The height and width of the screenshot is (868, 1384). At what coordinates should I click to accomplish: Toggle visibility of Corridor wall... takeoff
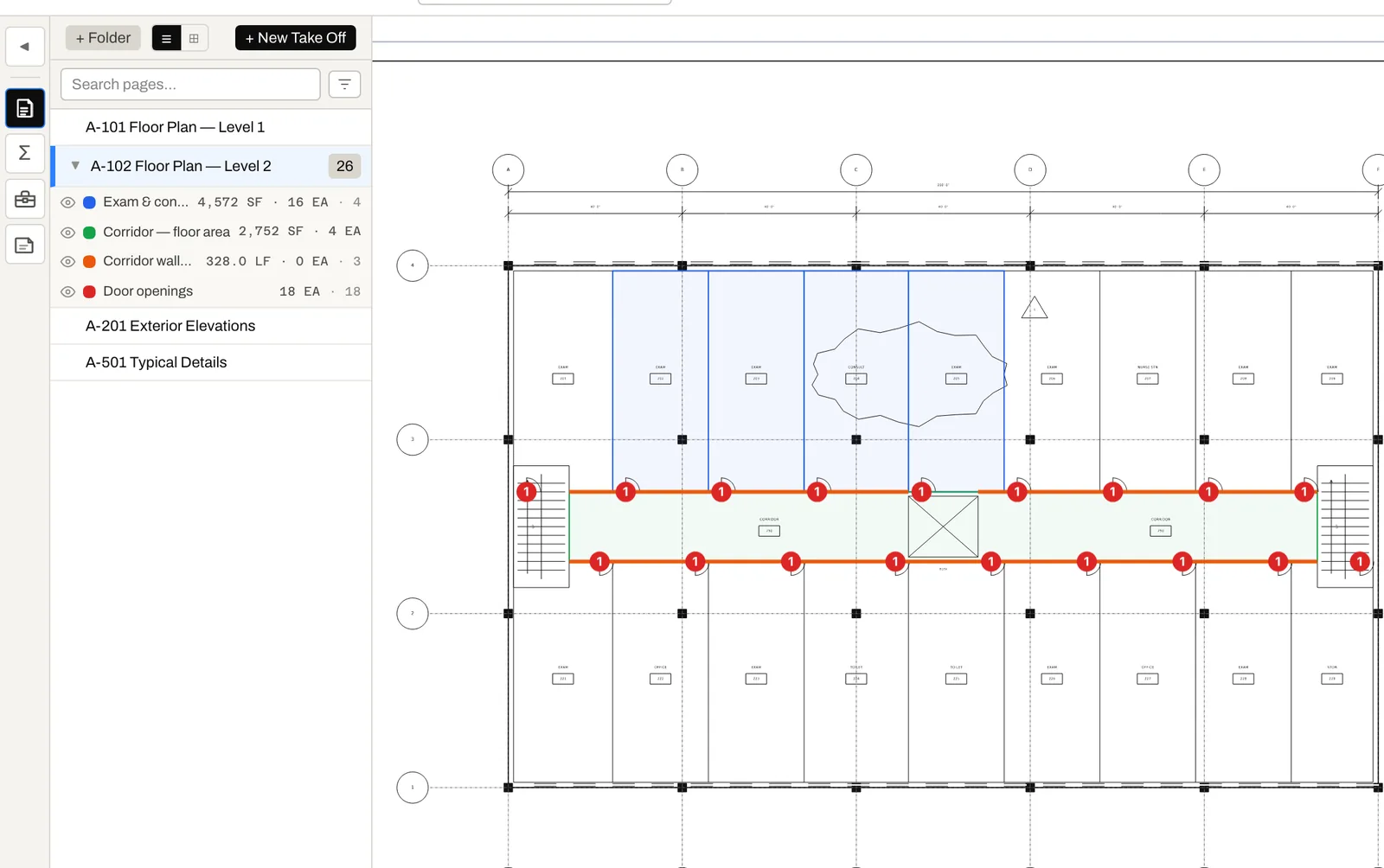[67, 261]
